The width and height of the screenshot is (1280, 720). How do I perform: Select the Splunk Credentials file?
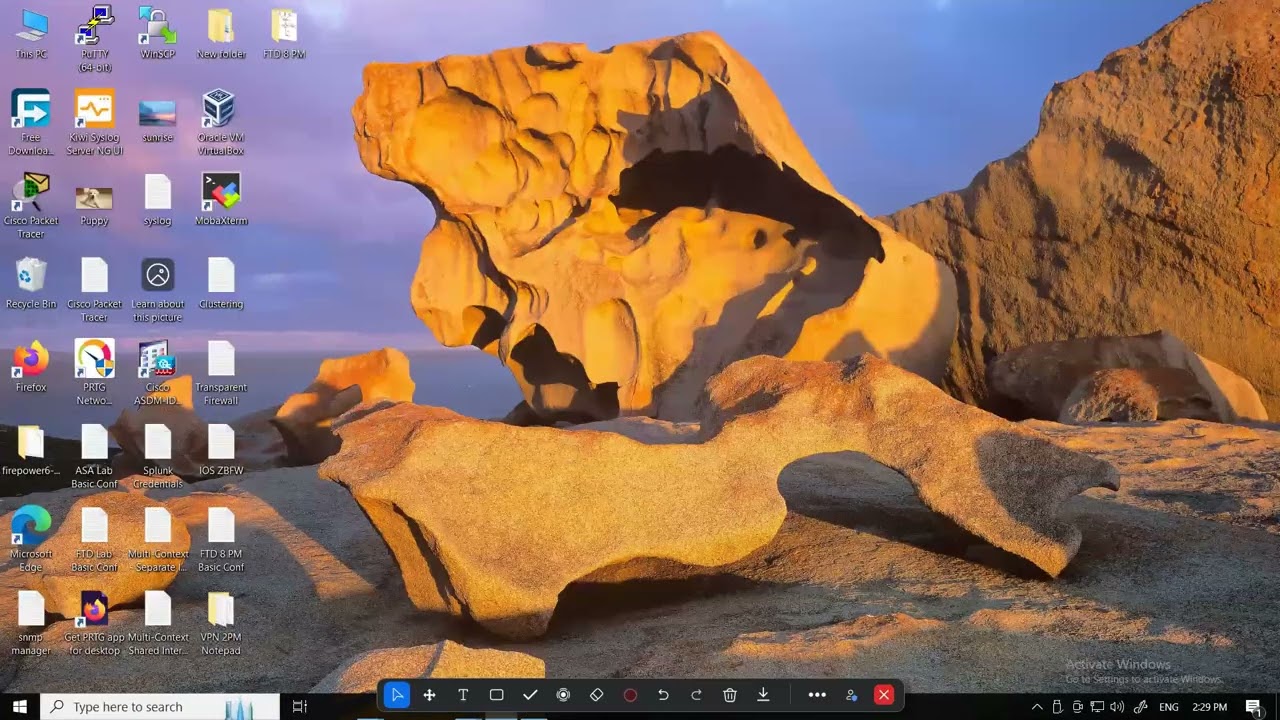point(158,457)
